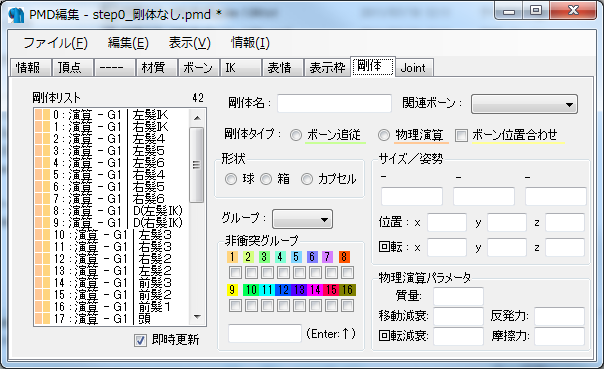This screenshot has height=369, width=604.
Task: Switch to the ボーン tab
Action: point(198,68)
